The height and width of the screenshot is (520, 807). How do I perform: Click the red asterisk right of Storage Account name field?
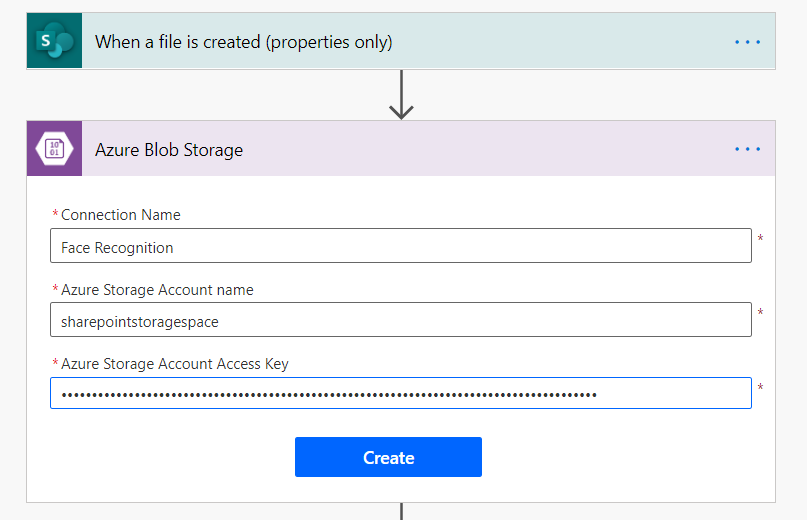[x=760, y=313]
